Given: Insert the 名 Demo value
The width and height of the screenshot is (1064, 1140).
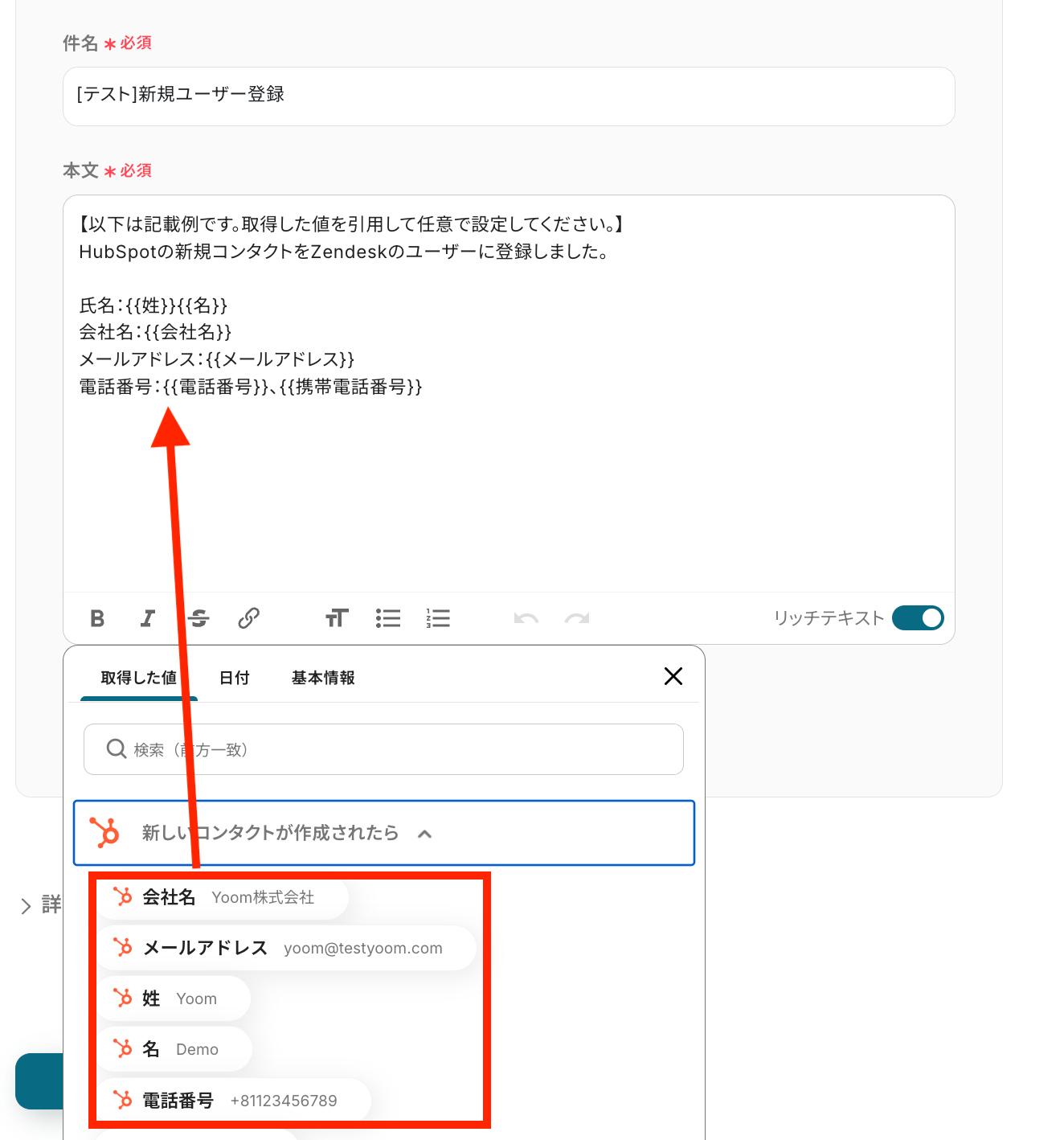Looking at the screenshot, I should point(174,1049).
